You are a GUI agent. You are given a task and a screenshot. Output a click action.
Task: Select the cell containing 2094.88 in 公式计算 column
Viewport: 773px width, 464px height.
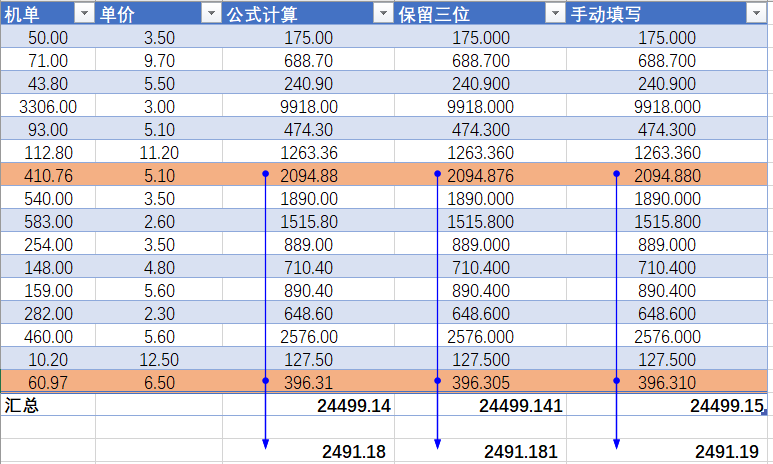309,176
